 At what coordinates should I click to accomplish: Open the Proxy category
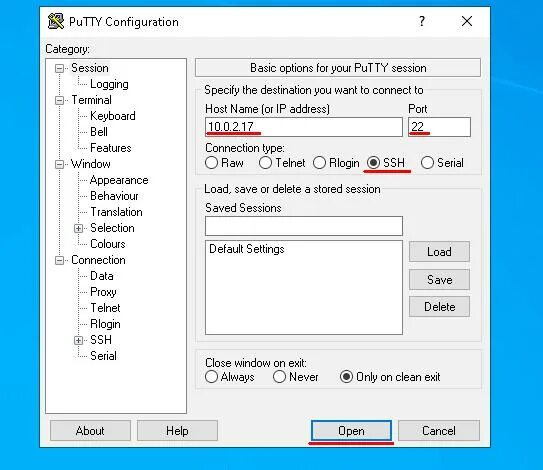(103, 292)
